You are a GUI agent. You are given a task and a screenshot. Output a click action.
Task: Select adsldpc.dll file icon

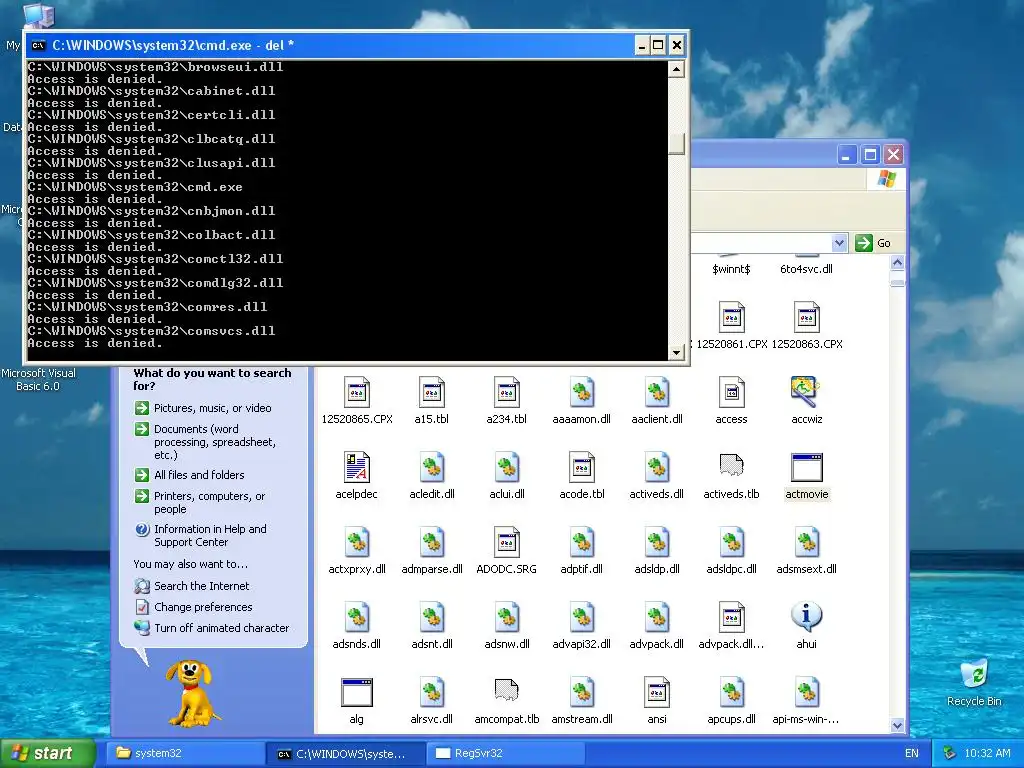click(731, 543)
